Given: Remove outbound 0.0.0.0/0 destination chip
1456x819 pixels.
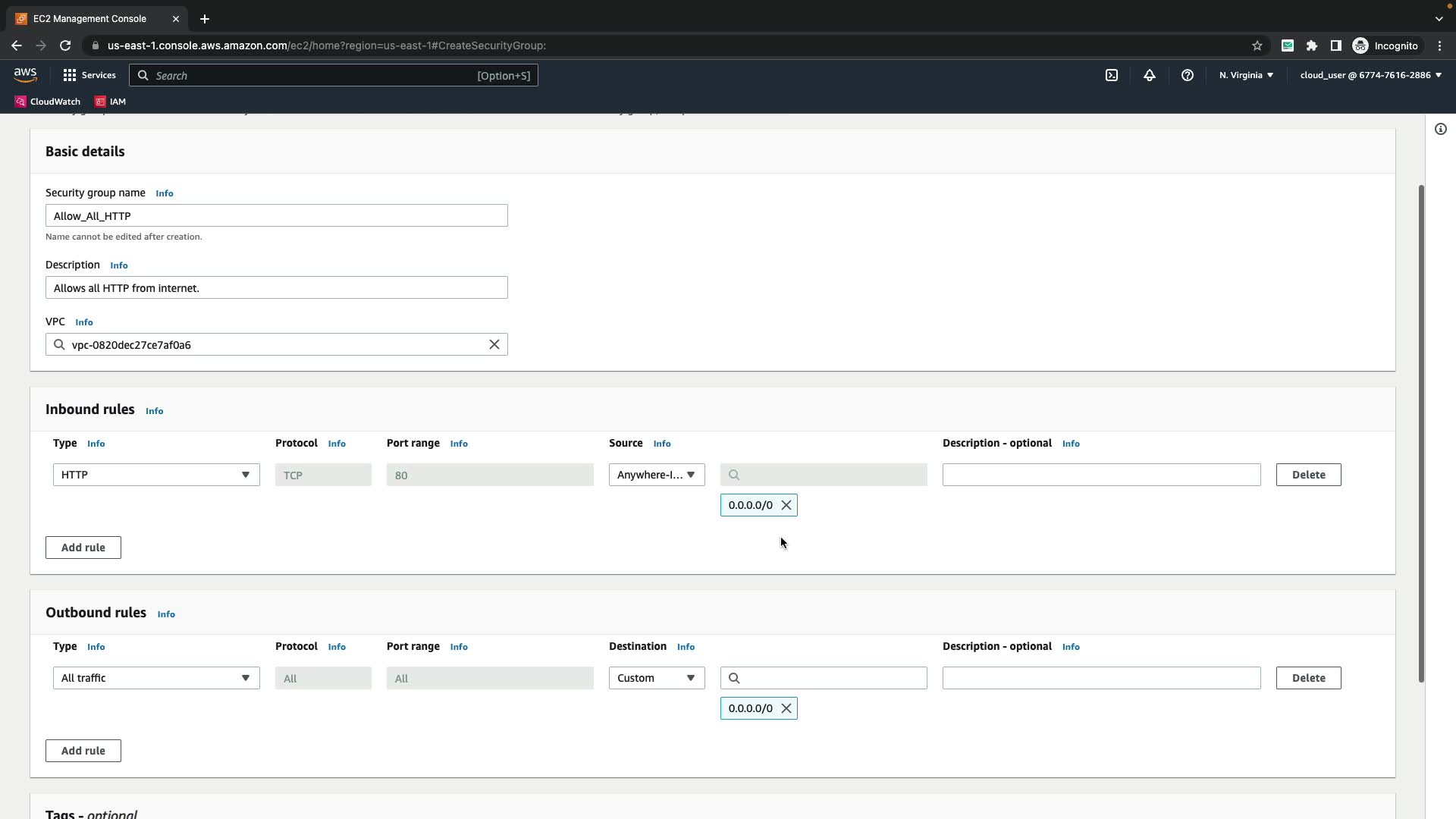Looking at the screenshot, I should (x=786, y=708).
